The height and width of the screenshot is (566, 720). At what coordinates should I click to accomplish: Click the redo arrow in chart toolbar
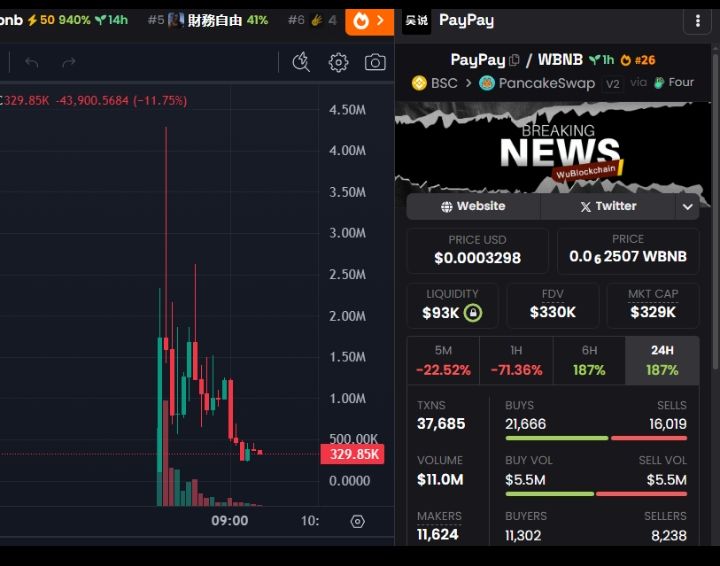[68, 62]
